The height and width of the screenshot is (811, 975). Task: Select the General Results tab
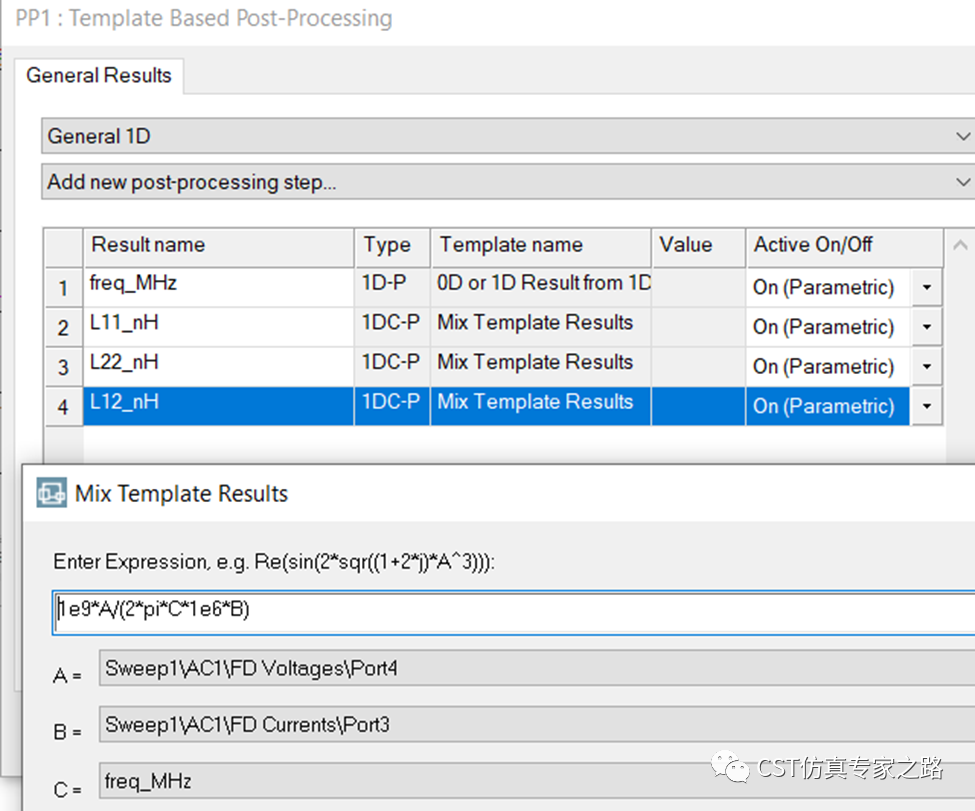(99, 75)
